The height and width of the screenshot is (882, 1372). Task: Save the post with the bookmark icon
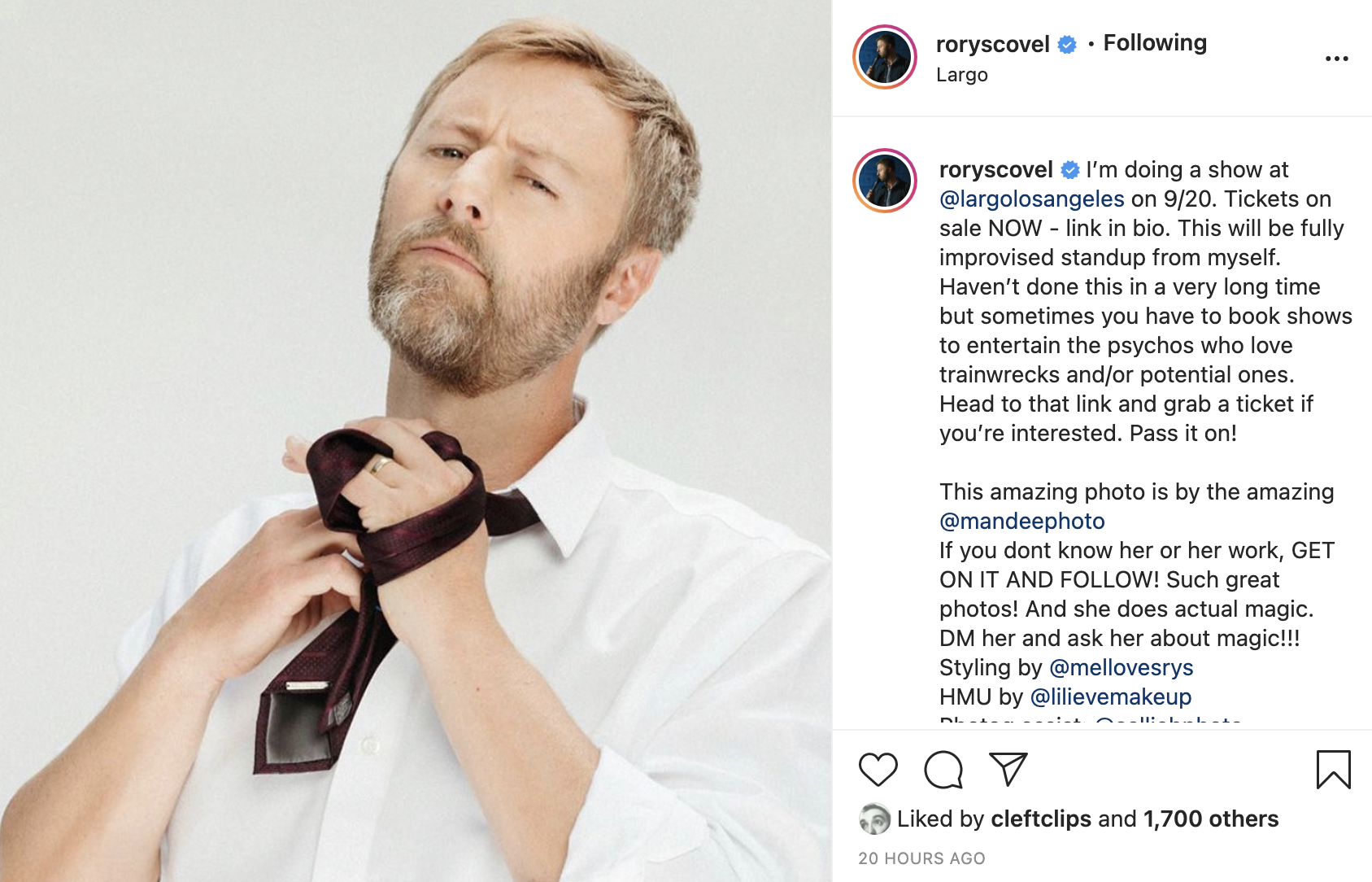click(x=1333, y=769)
